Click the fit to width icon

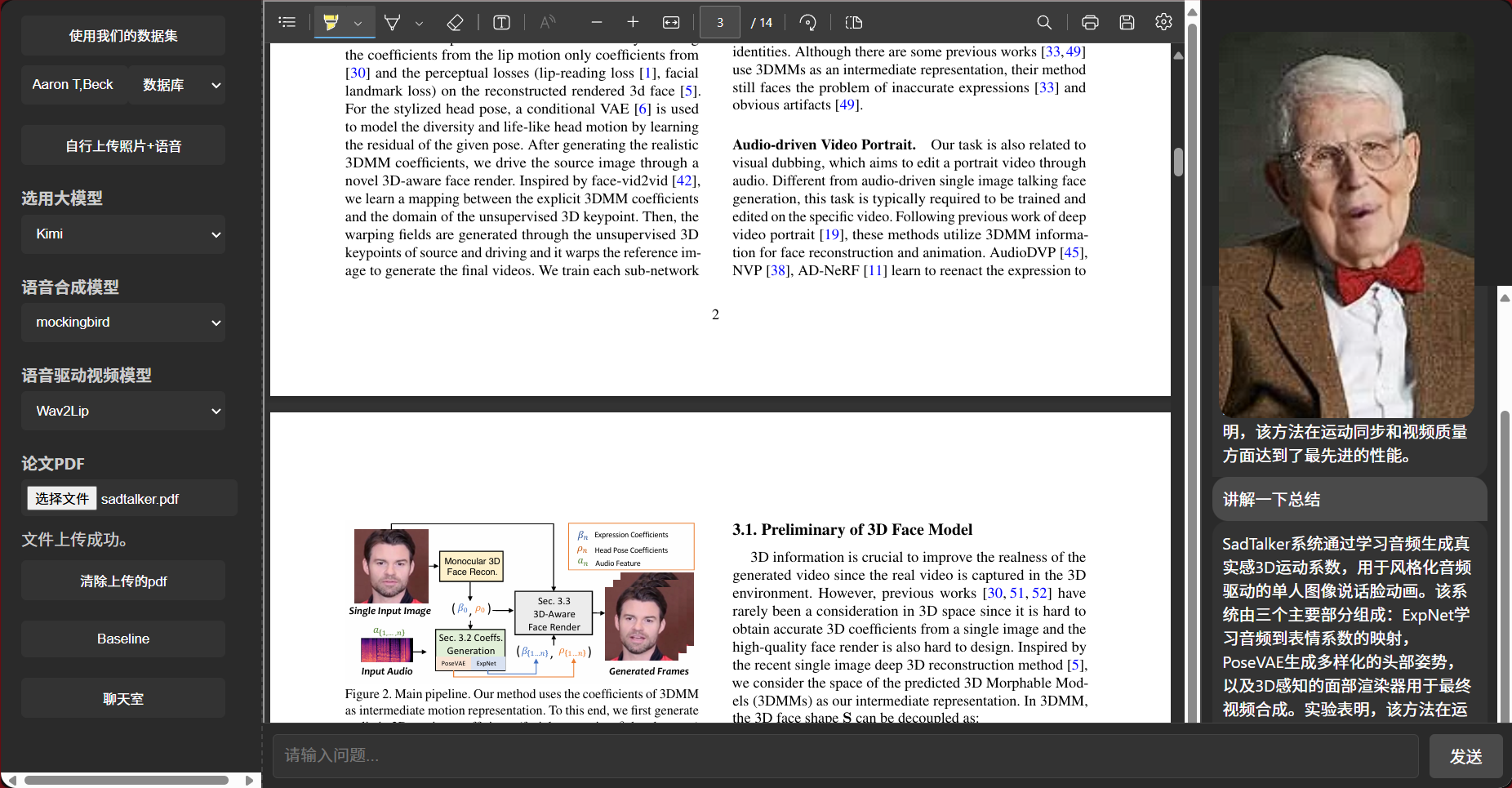pyautogui.click(x=671, y=22)
